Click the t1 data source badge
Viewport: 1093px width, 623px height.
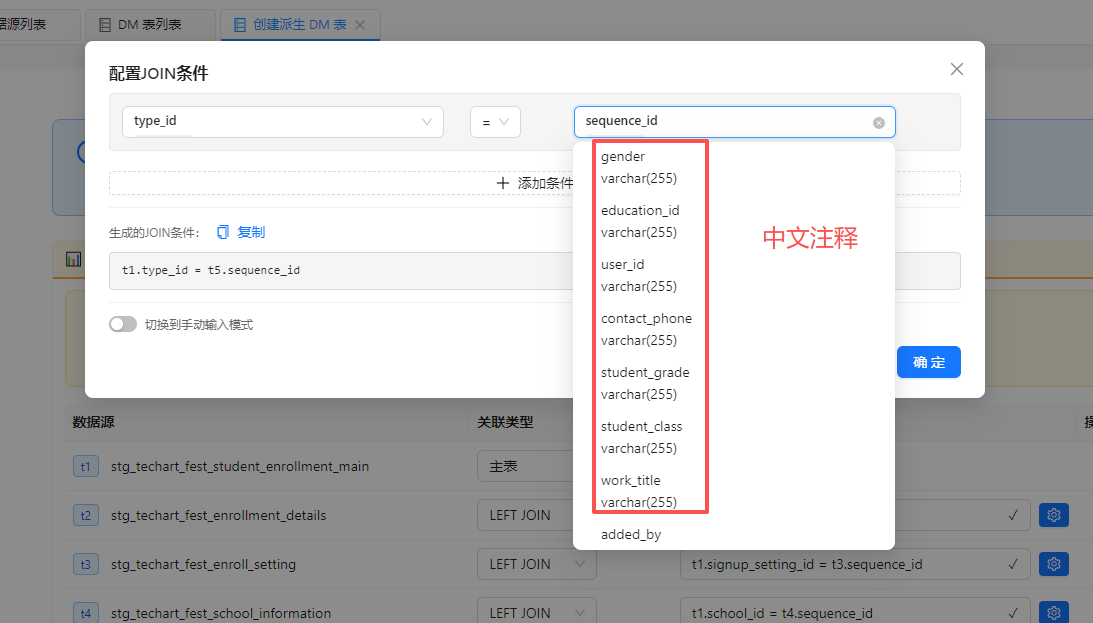(85, 466)
